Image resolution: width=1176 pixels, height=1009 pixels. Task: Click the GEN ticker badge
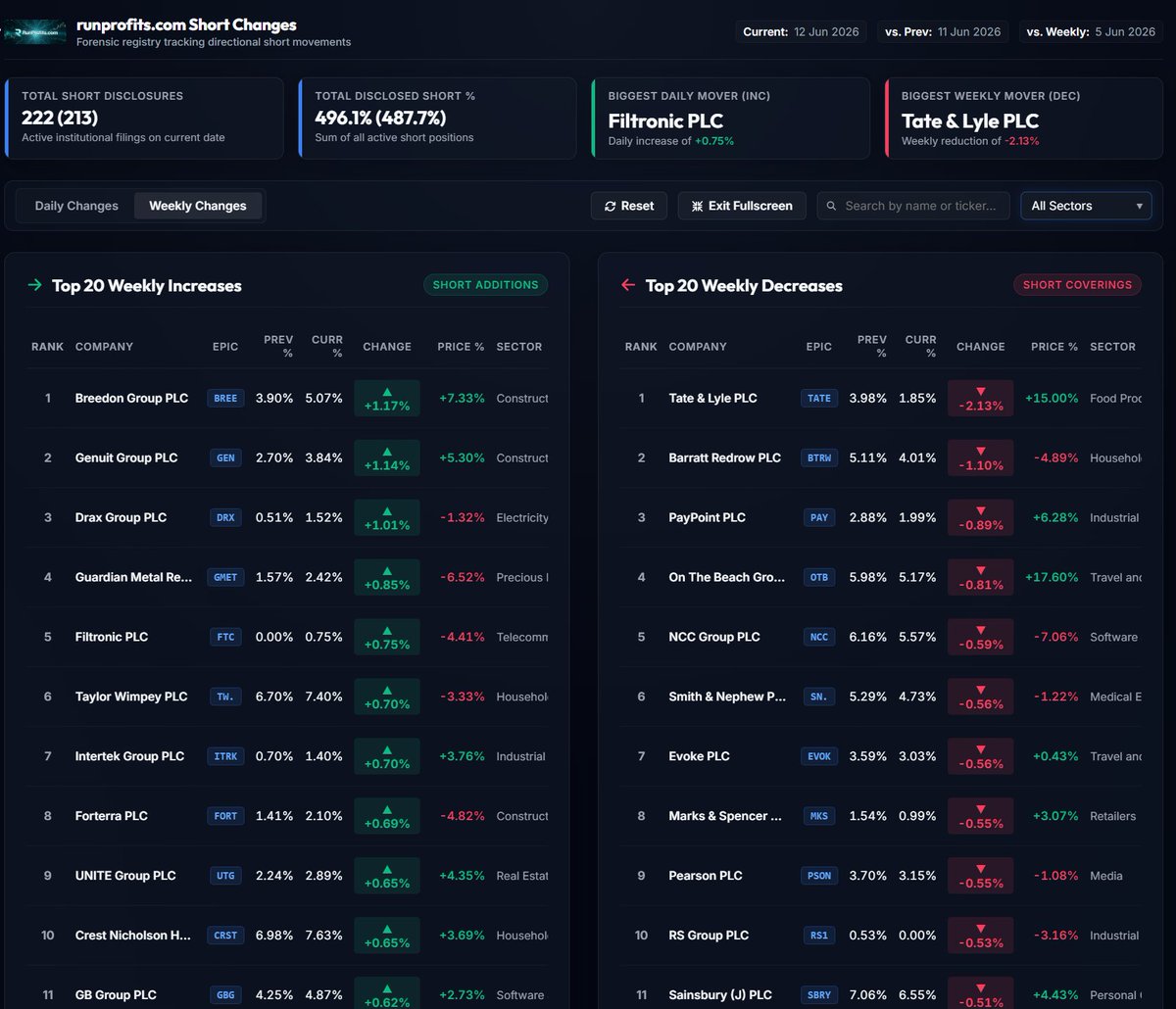click(225, 457)
